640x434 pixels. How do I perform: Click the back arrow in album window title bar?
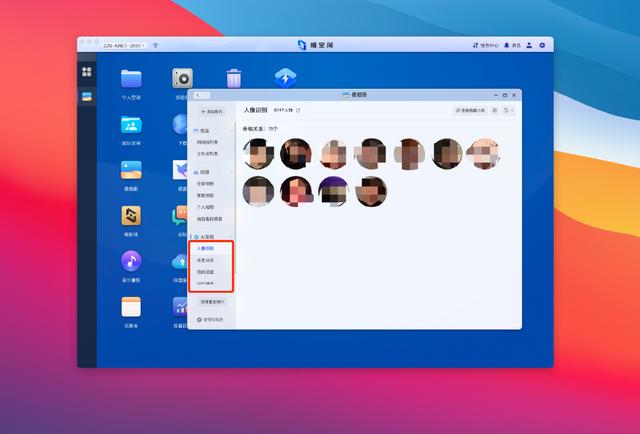[x=198, y=95]
